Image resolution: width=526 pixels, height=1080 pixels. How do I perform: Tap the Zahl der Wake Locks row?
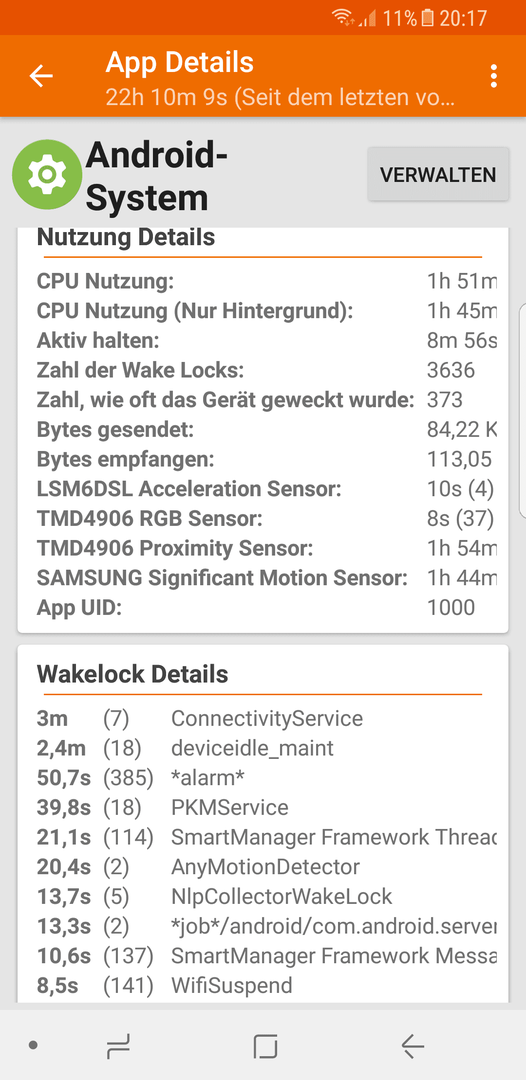point(266,370)
